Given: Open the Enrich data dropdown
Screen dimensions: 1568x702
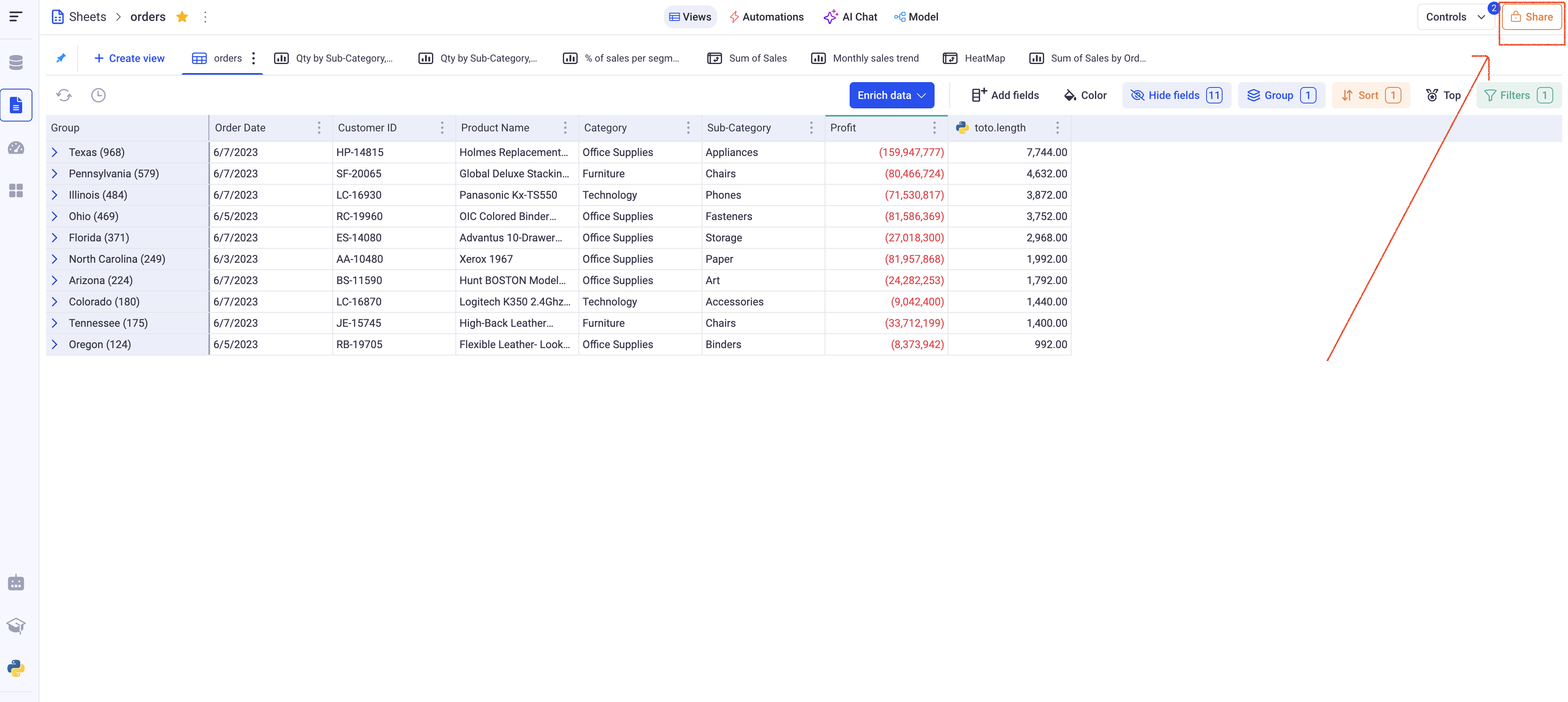Looking at the screenshot, I should 891,95.
